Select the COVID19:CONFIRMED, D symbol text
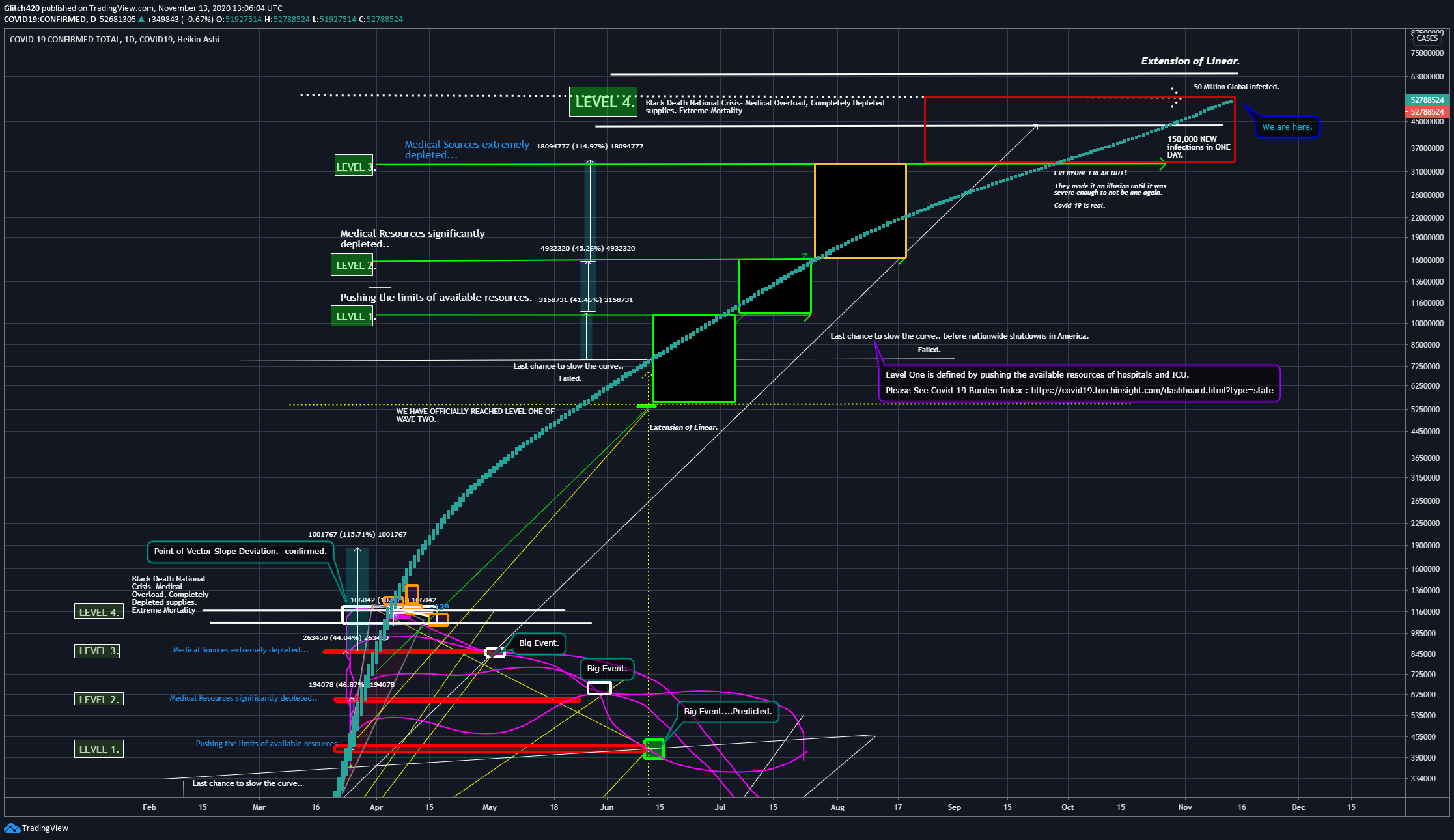 [50, 20]
